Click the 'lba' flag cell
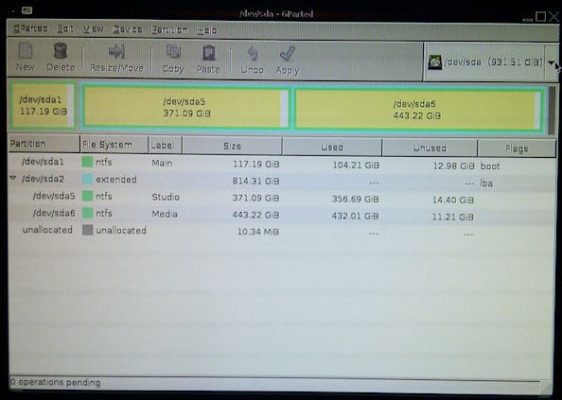Screen dimensions: 562x400 coord(486,184)
